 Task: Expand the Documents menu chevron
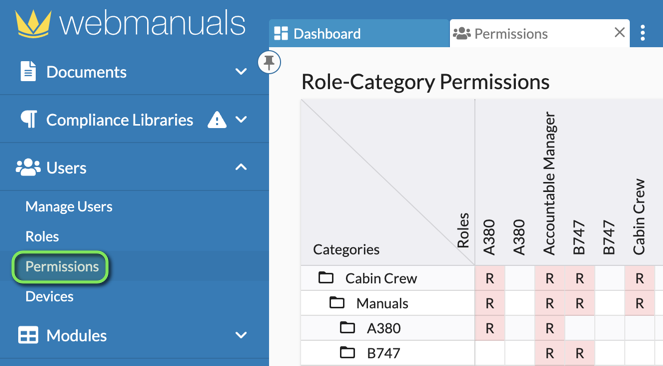241,71
